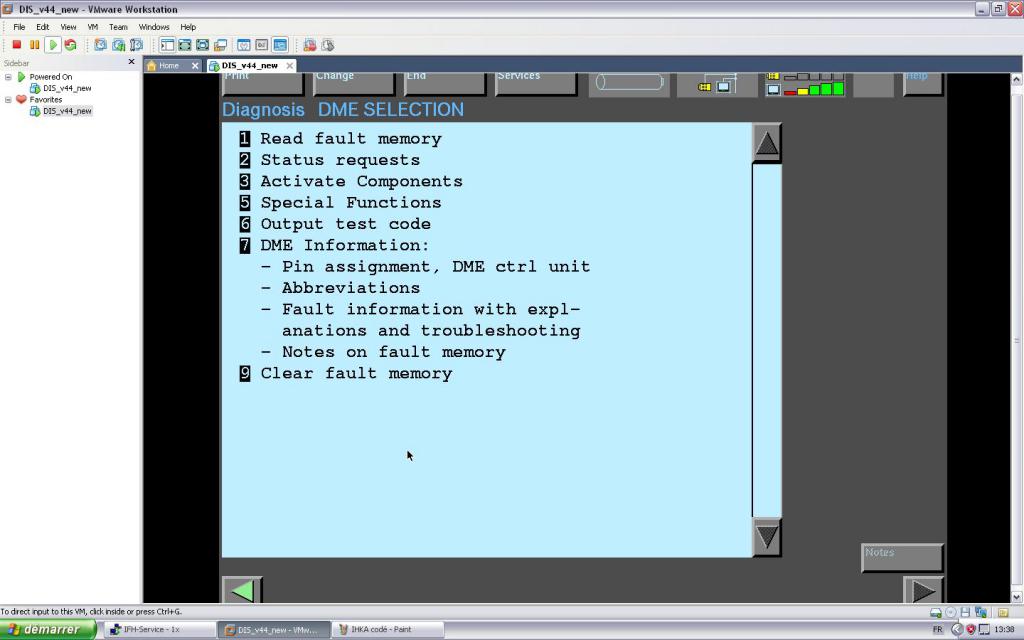Open the VM menu
The image size is (1024, 640).
93,27
